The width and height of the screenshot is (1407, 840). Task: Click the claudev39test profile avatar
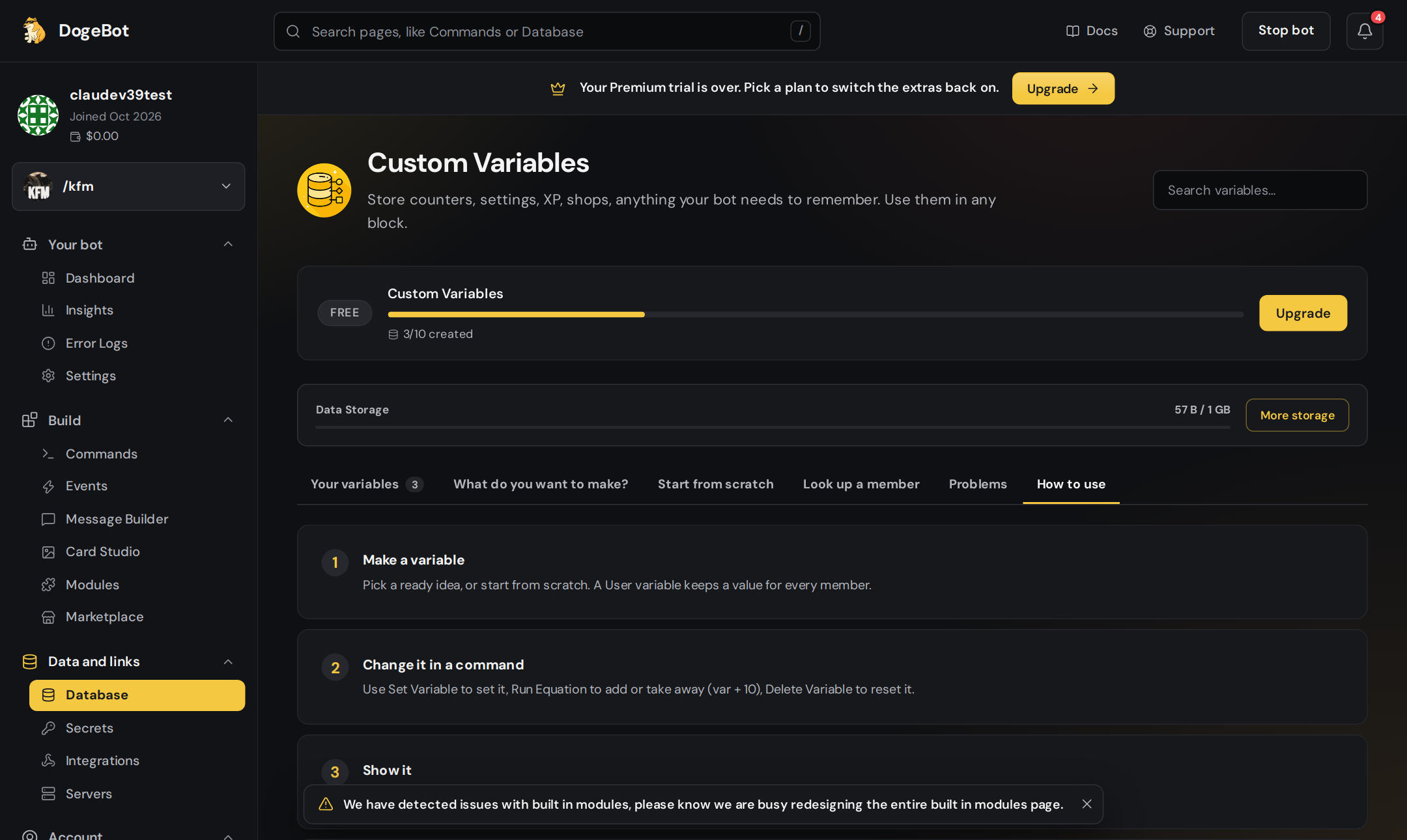click(x=38, y=115)
